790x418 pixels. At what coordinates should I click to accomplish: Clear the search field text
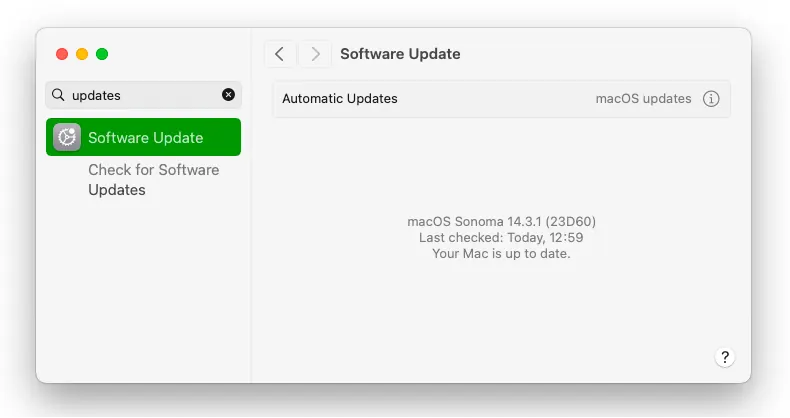[228, 95]
